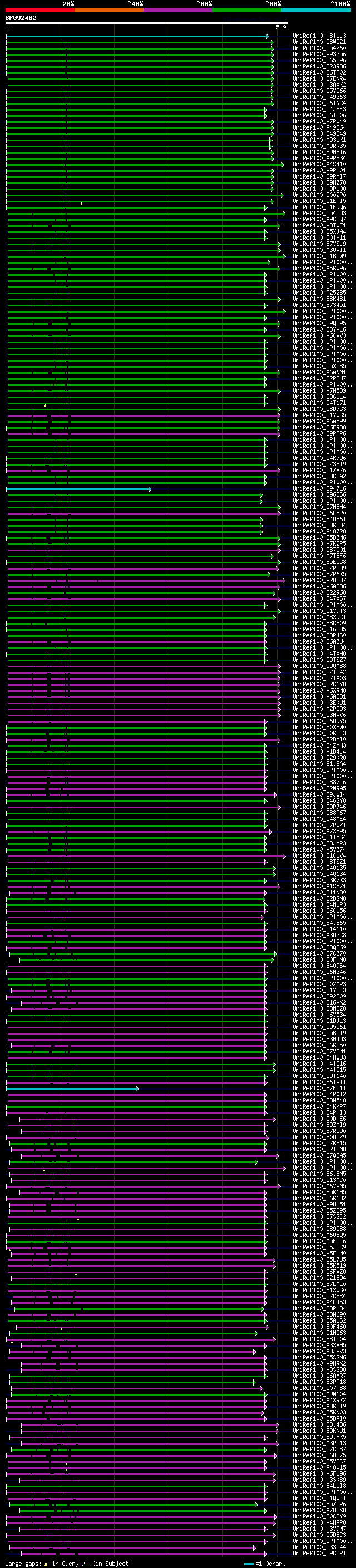Image resolution: width=356 pixels, height=1568 pixels.
Task: Select hit UniRef100_Q54DD3
Action: 319,213
